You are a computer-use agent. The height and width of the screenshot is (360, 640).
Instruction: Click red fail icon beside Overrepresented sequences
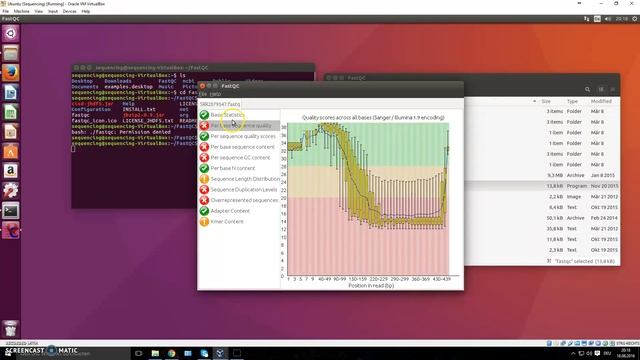pyautogui.click(x=204, y=200)
